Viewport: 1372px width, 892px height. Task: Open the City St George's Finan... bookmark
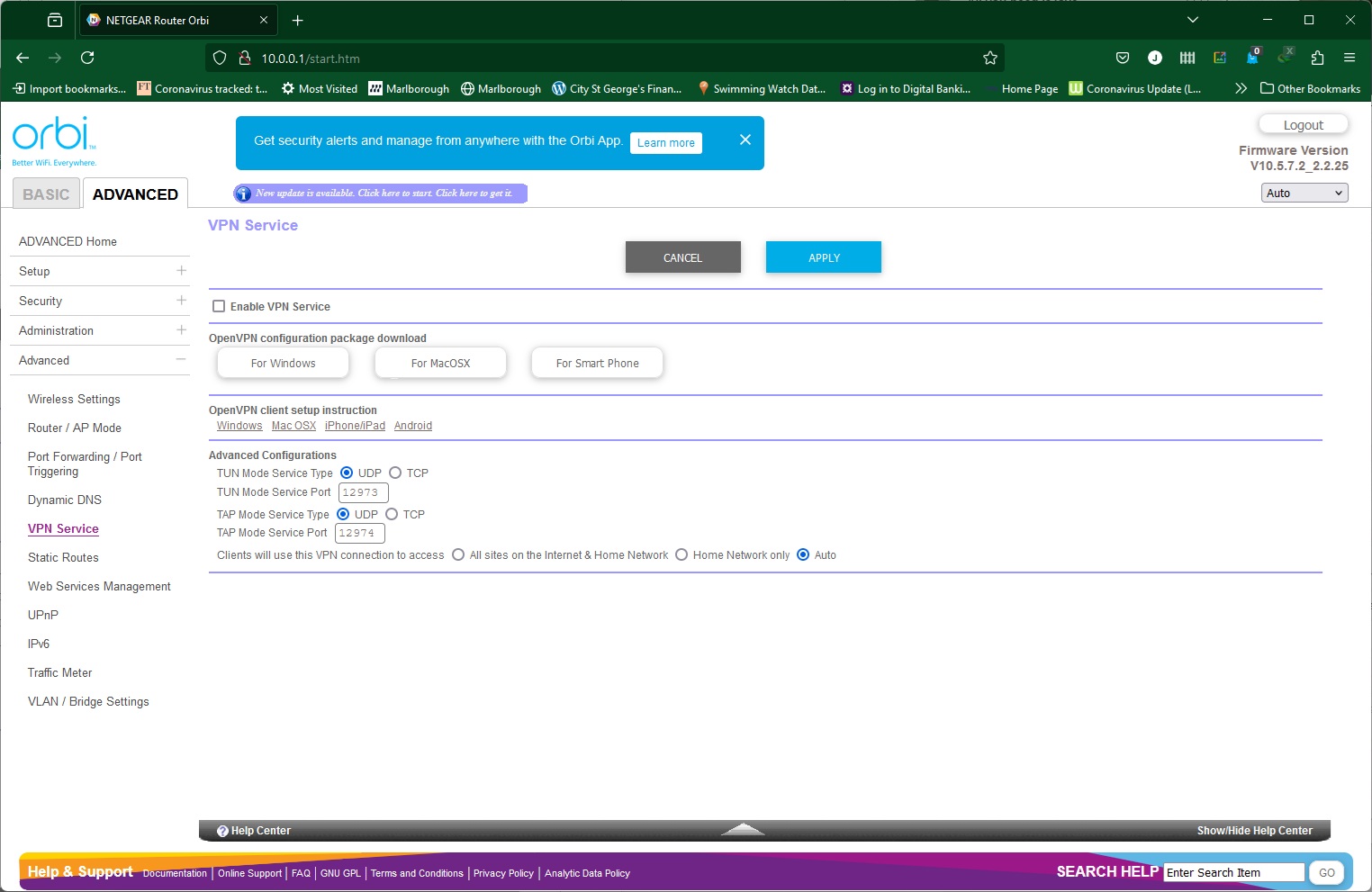click(x=617, y=88)
